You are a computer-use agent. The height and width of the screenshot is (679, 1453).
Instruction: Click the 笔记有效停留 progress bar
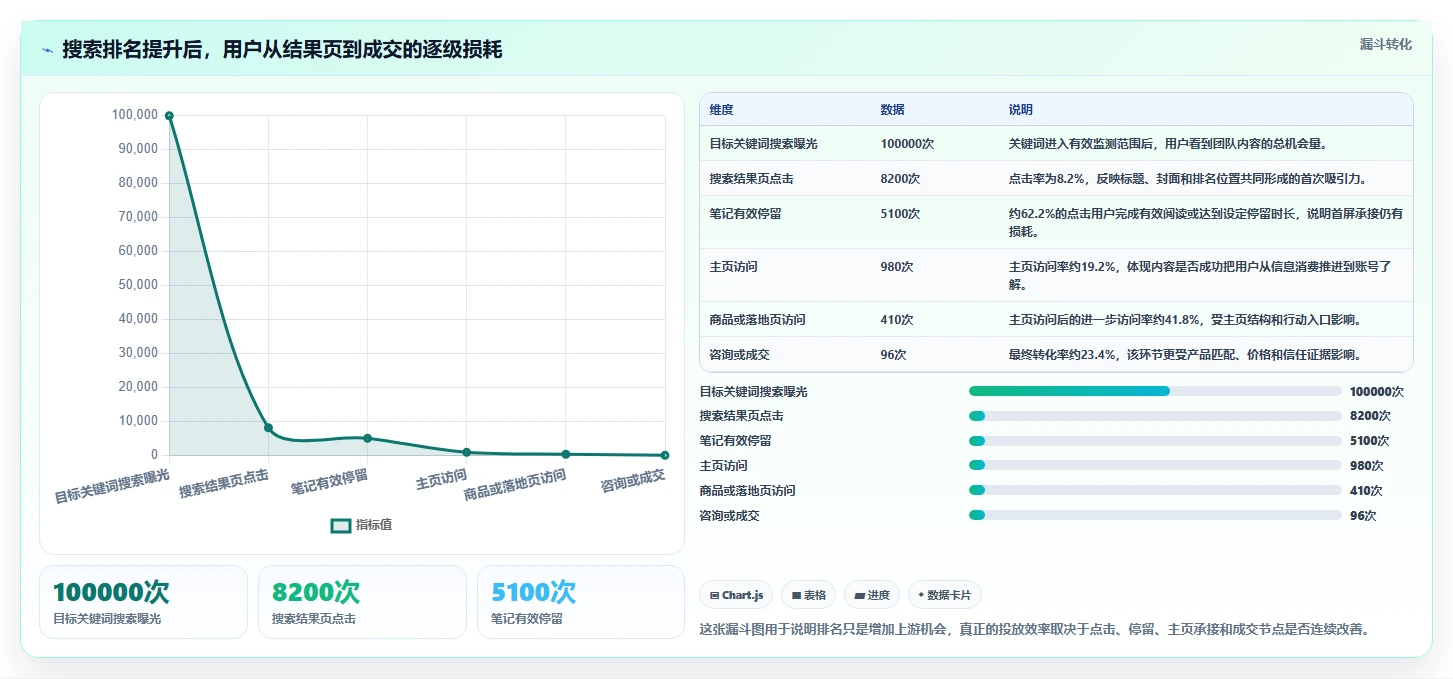pos(1155,441)
